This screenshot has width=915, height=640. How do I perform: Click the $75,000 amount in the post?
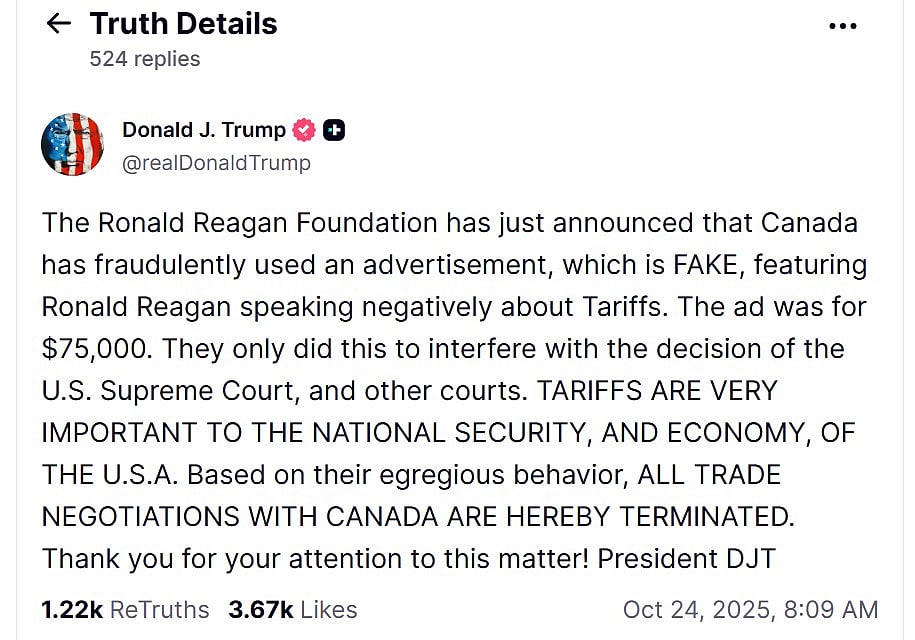pyautogui.click(x=96, y=348)
